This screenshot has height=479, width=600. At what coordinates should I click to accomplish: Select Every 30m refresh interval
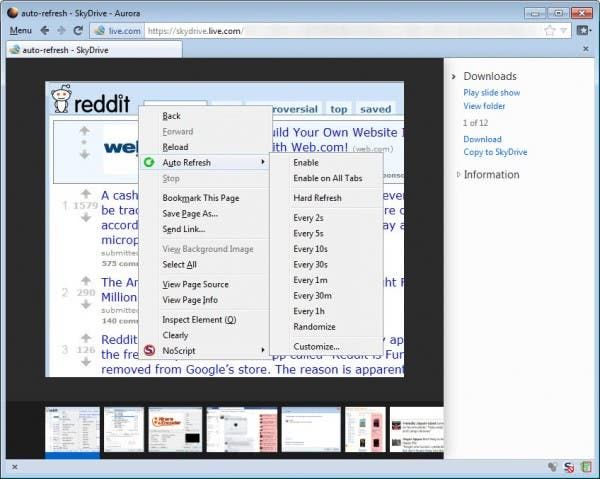point(313,296)
